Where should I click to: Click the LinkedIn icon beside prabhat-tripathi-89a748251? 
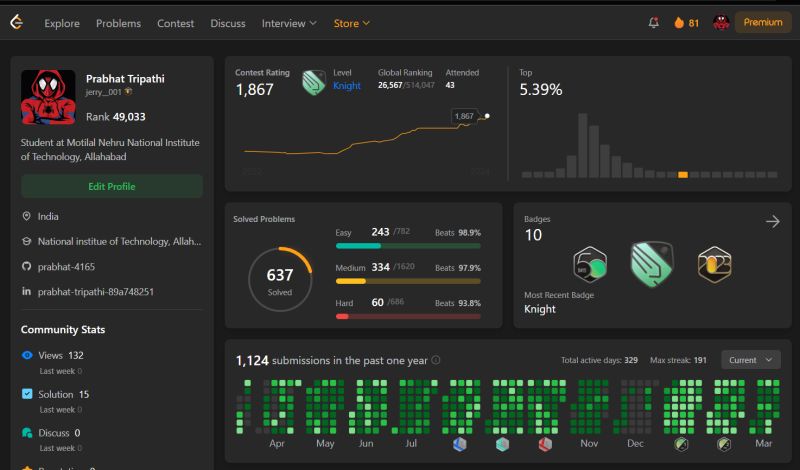(27, 291)
